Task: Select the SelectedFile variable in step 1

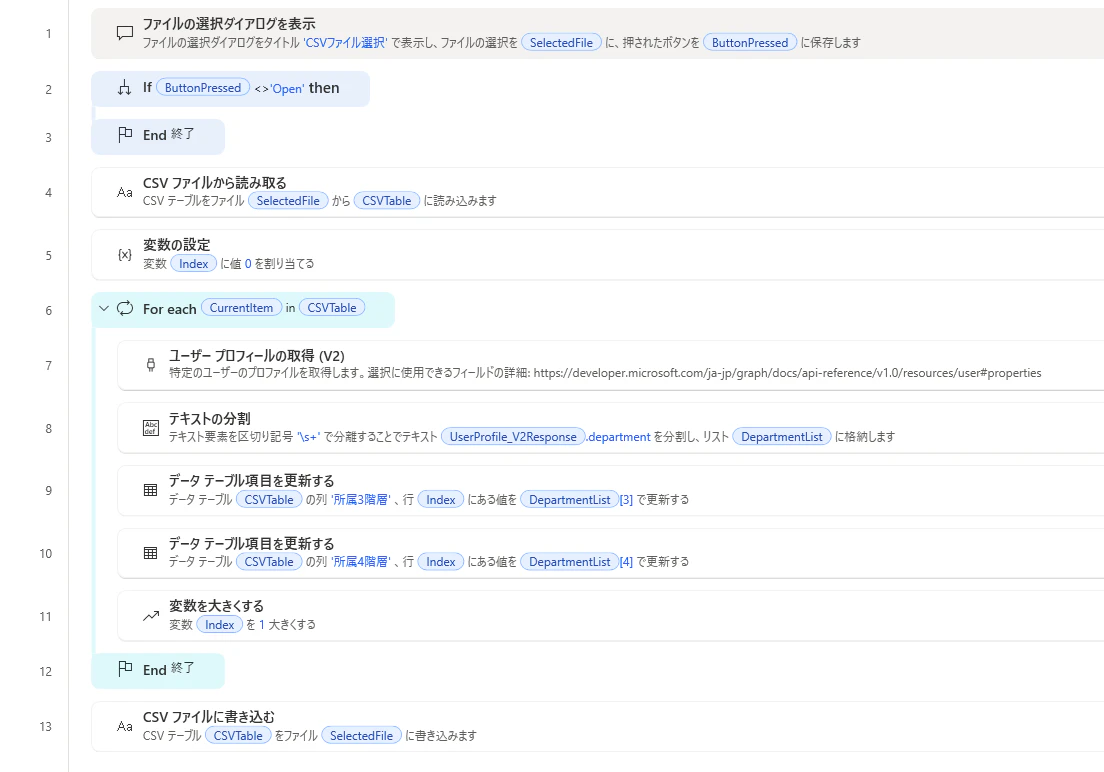Action: tap(561, 42)
